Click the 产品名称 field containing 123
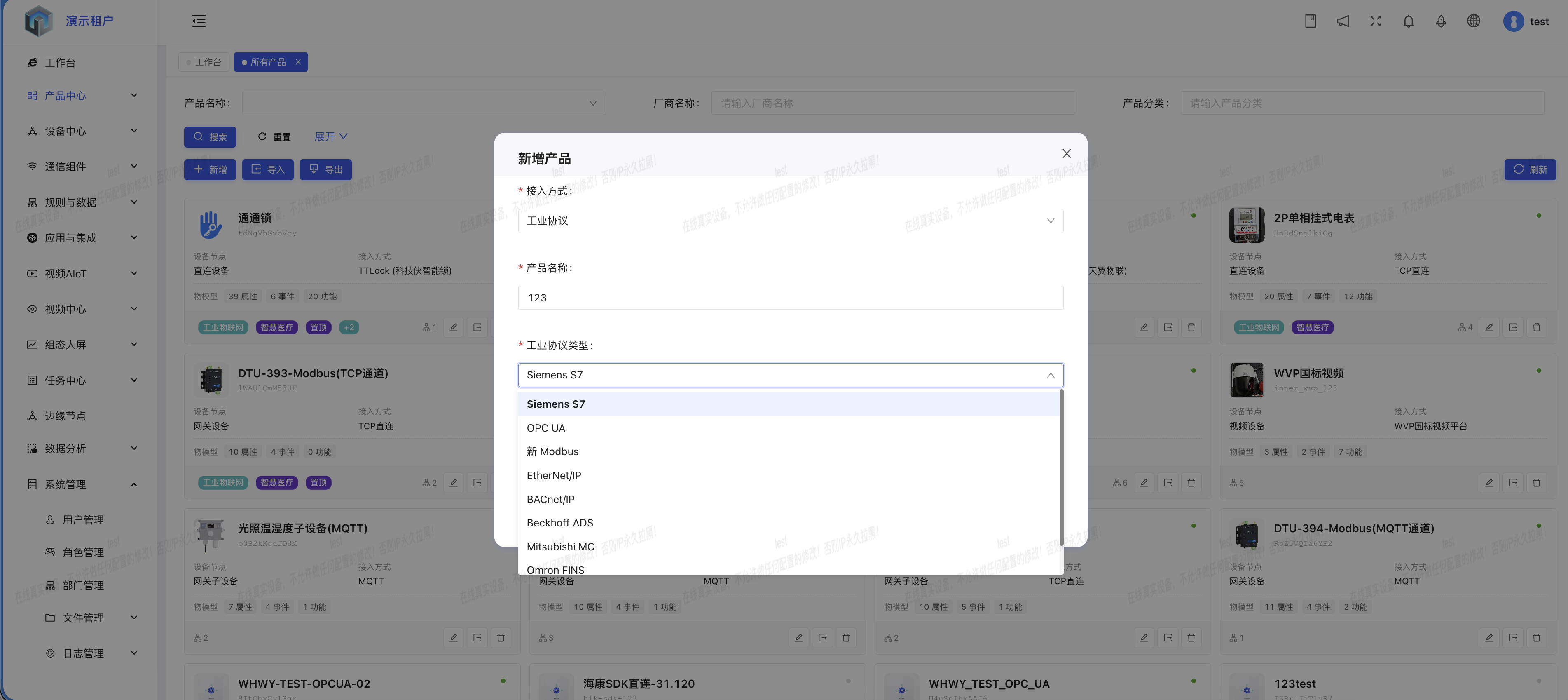The width and height of the screenshot is (1568, 700). pyautogui.click(x=791, y=297)
